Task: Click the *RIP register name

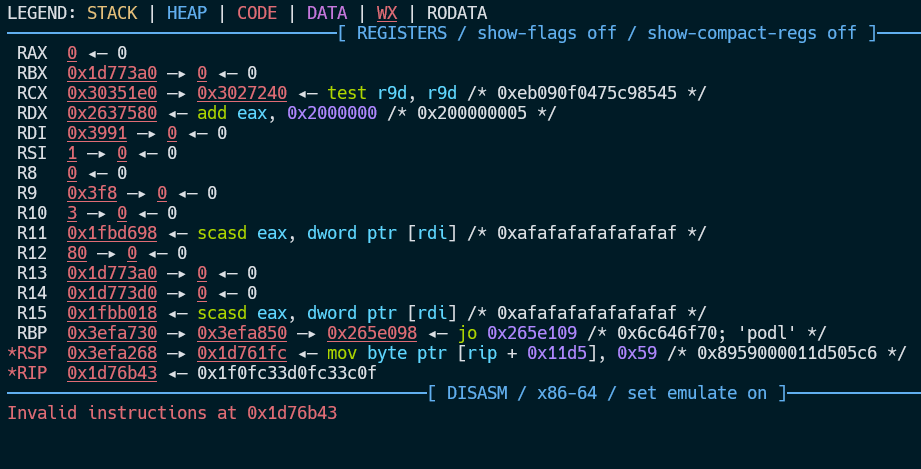Action: tap(27, 373)
